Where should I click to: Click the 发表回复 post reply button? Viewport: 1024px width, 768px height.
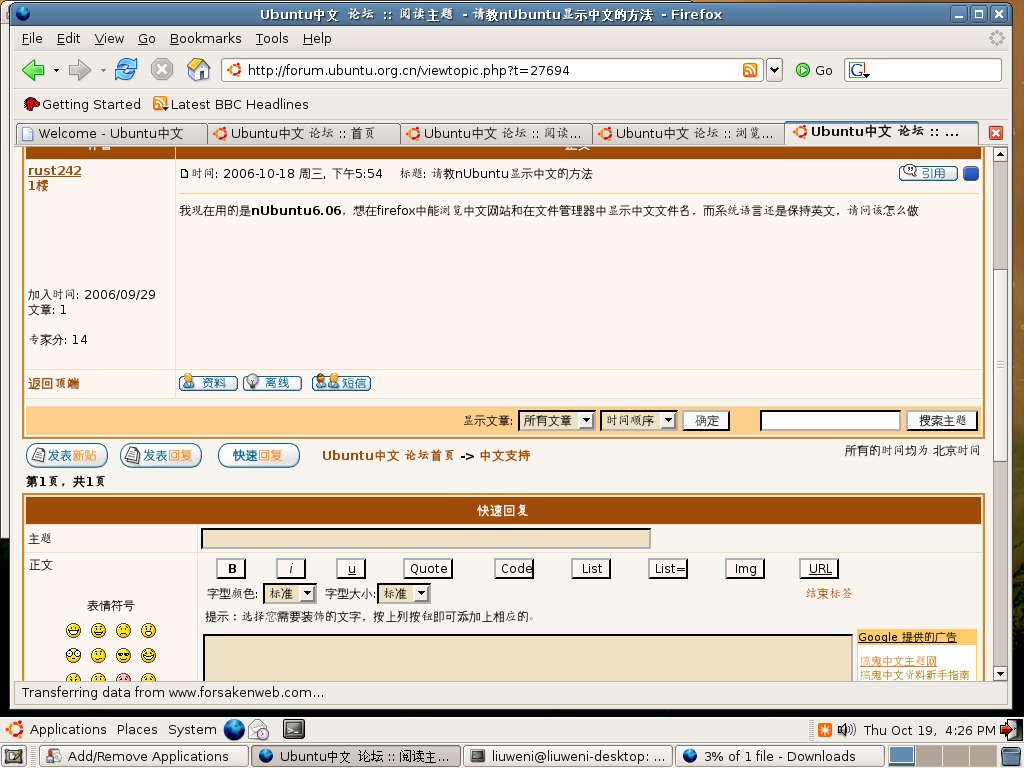click(161, 455)
